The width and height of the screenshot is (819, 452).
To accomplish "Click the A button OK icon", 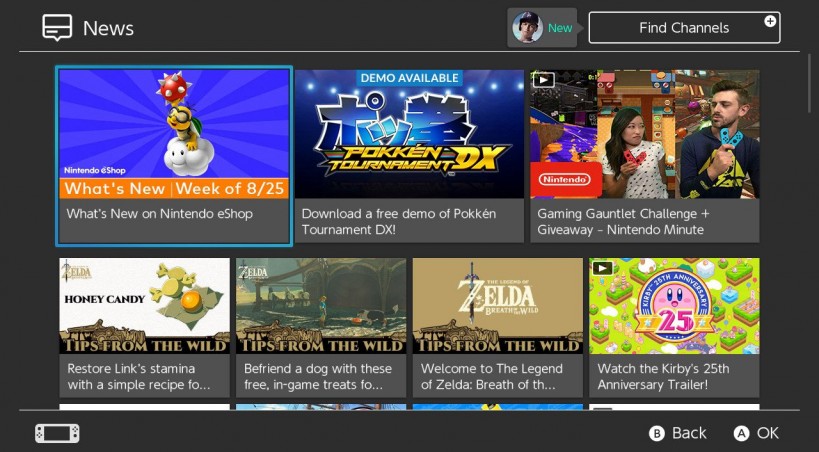I will point(741,433).
